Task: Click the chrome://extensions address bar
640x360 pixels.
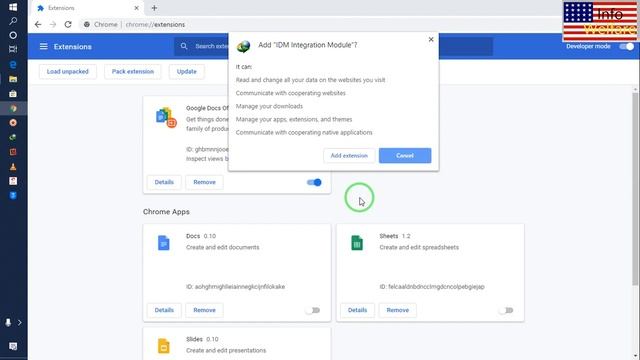Action: pos(155,24)
